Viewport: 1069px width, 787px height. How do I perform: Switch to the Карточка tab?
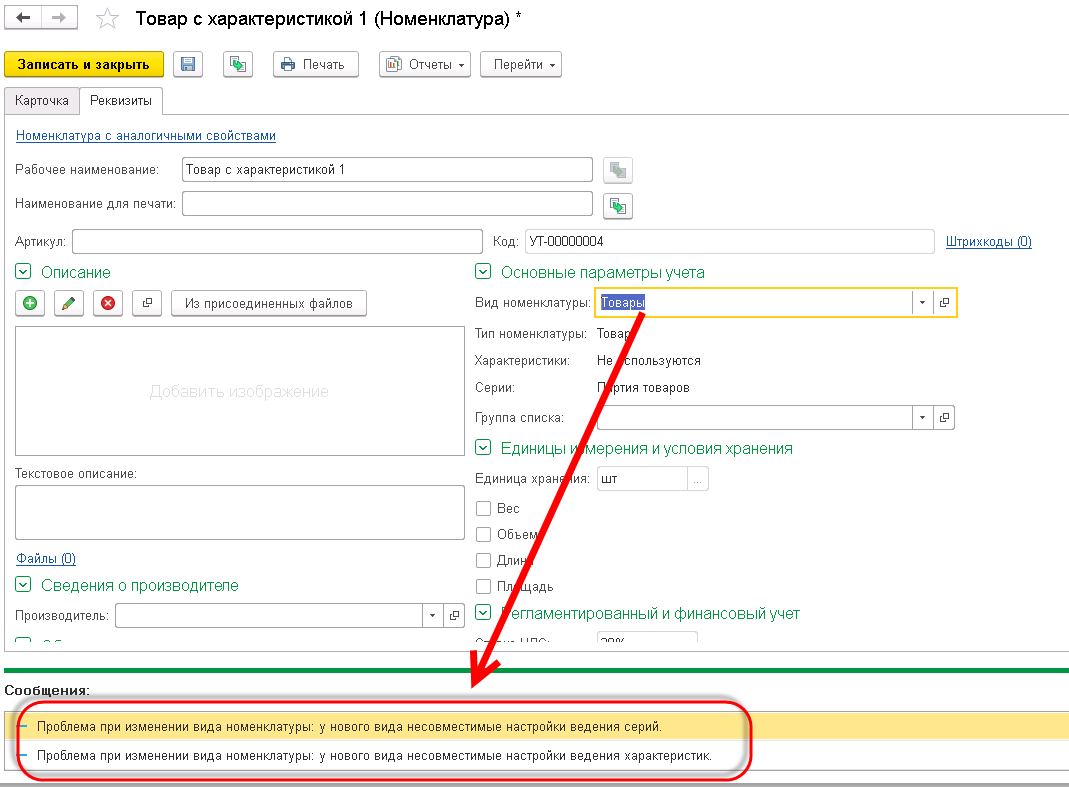[42, 101]
